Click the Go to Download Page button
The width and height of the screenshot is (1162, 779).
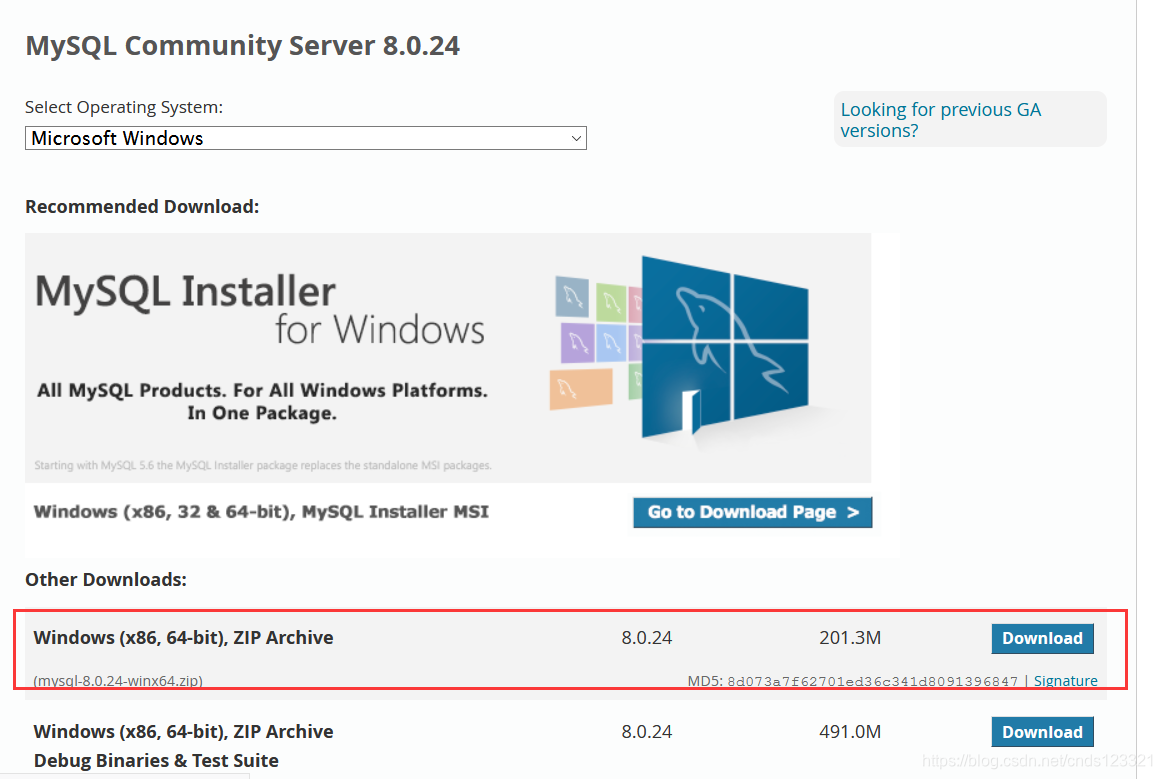point(752,512)
